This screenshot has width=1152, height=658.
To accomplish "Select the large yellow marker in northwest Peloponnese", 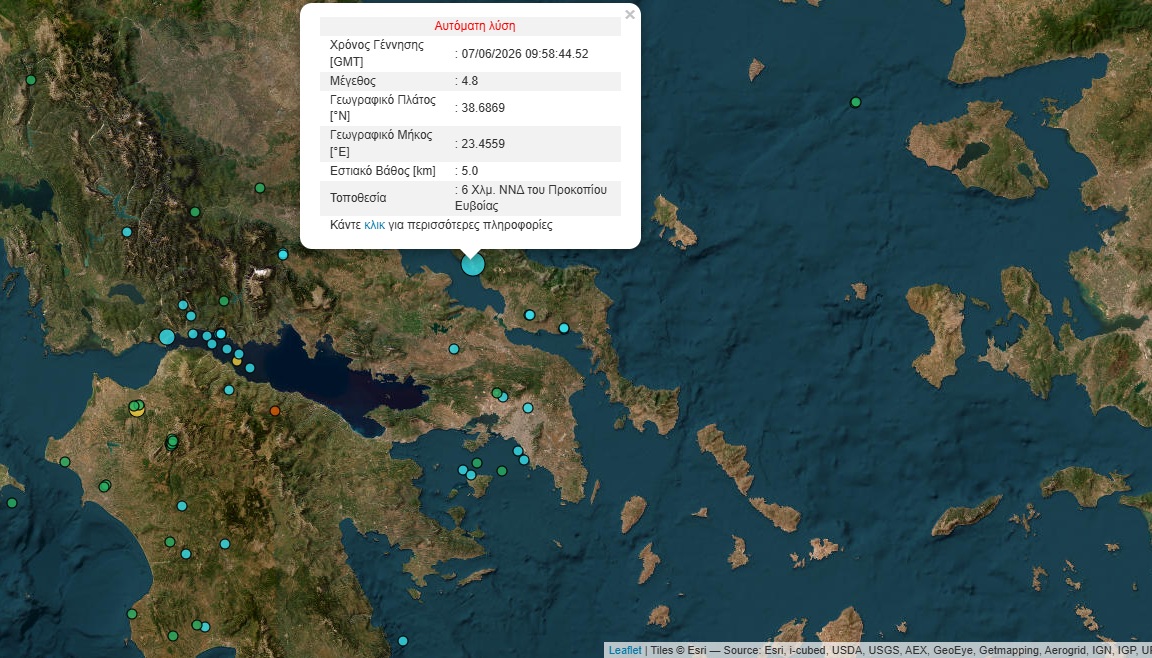I will pyautogui.click(x=137, y=409).
